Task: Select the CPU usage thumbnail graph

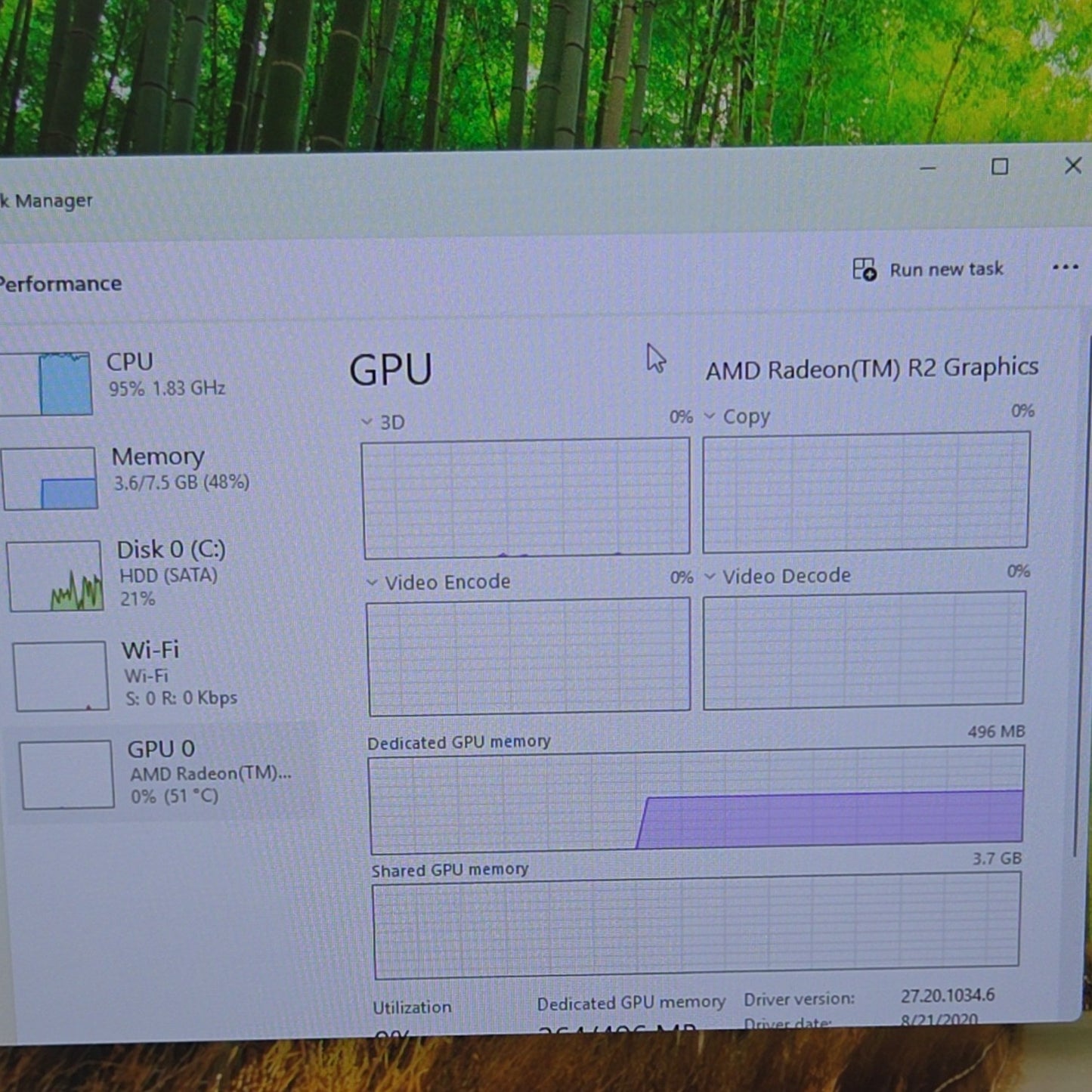Action: tap(45, 383)
